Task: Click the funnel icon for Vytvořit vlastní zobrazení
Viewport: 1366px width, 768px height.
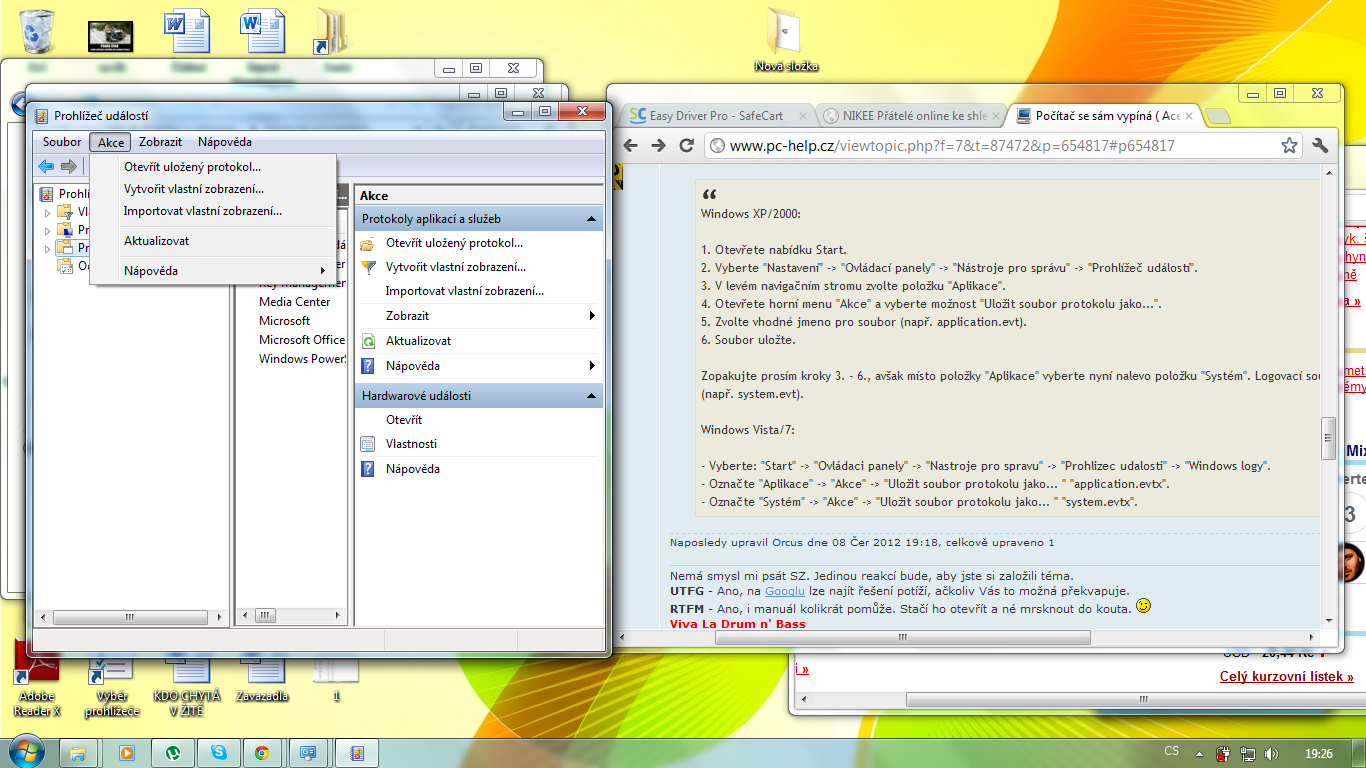Action: (368, 267)
